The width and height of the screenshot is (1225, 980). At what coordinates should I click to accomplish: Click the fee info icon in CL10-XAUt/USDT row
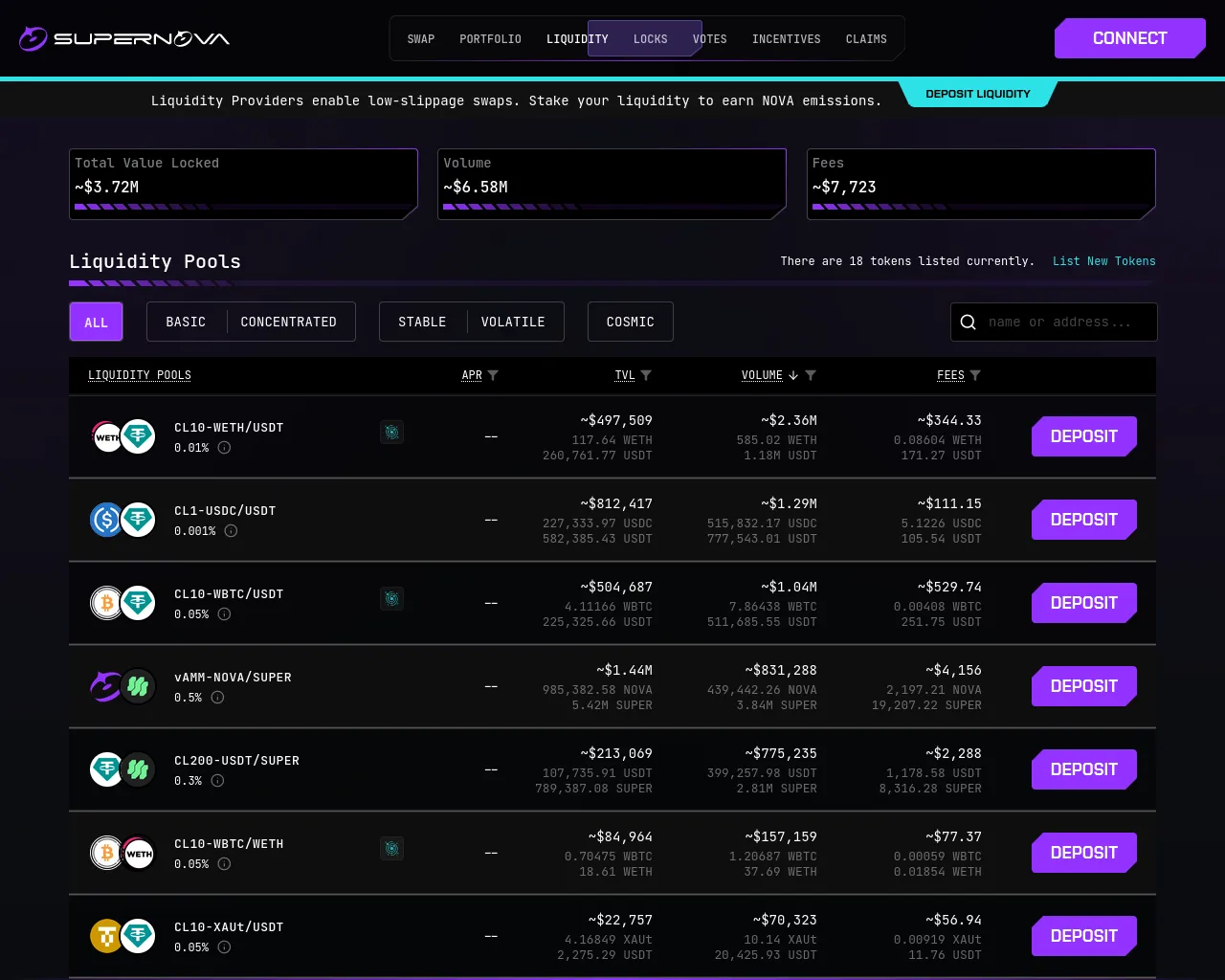(x=224, y=947)
